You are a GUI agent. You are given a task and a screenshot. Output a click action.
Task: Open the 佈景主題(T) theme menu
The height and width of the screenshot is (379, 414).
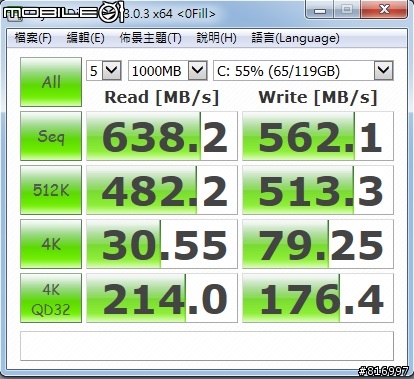[150, 38]
